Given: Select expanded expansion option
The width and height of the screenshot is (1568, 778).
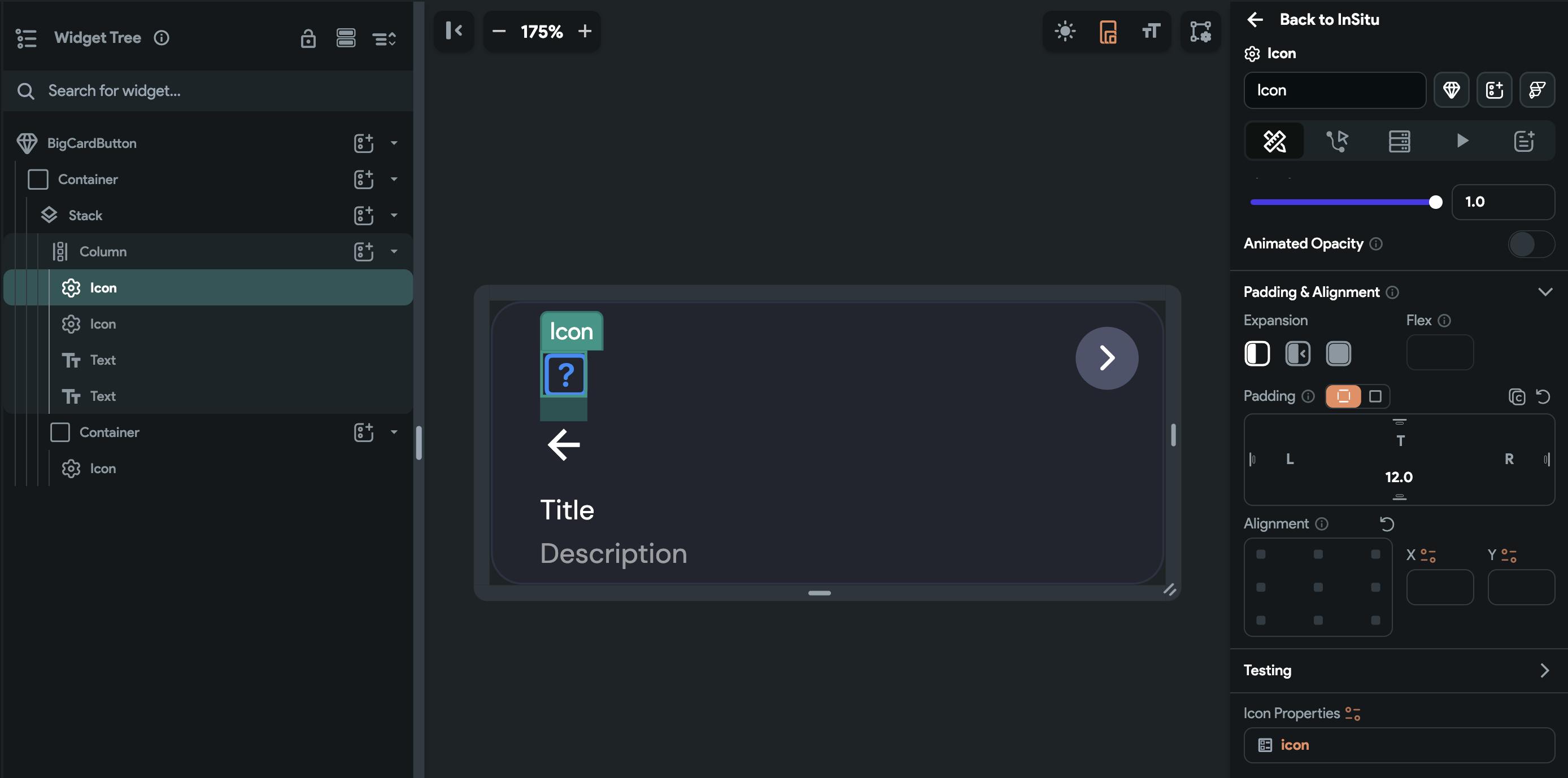Looking at the screenshot, I should point(1338,353).
